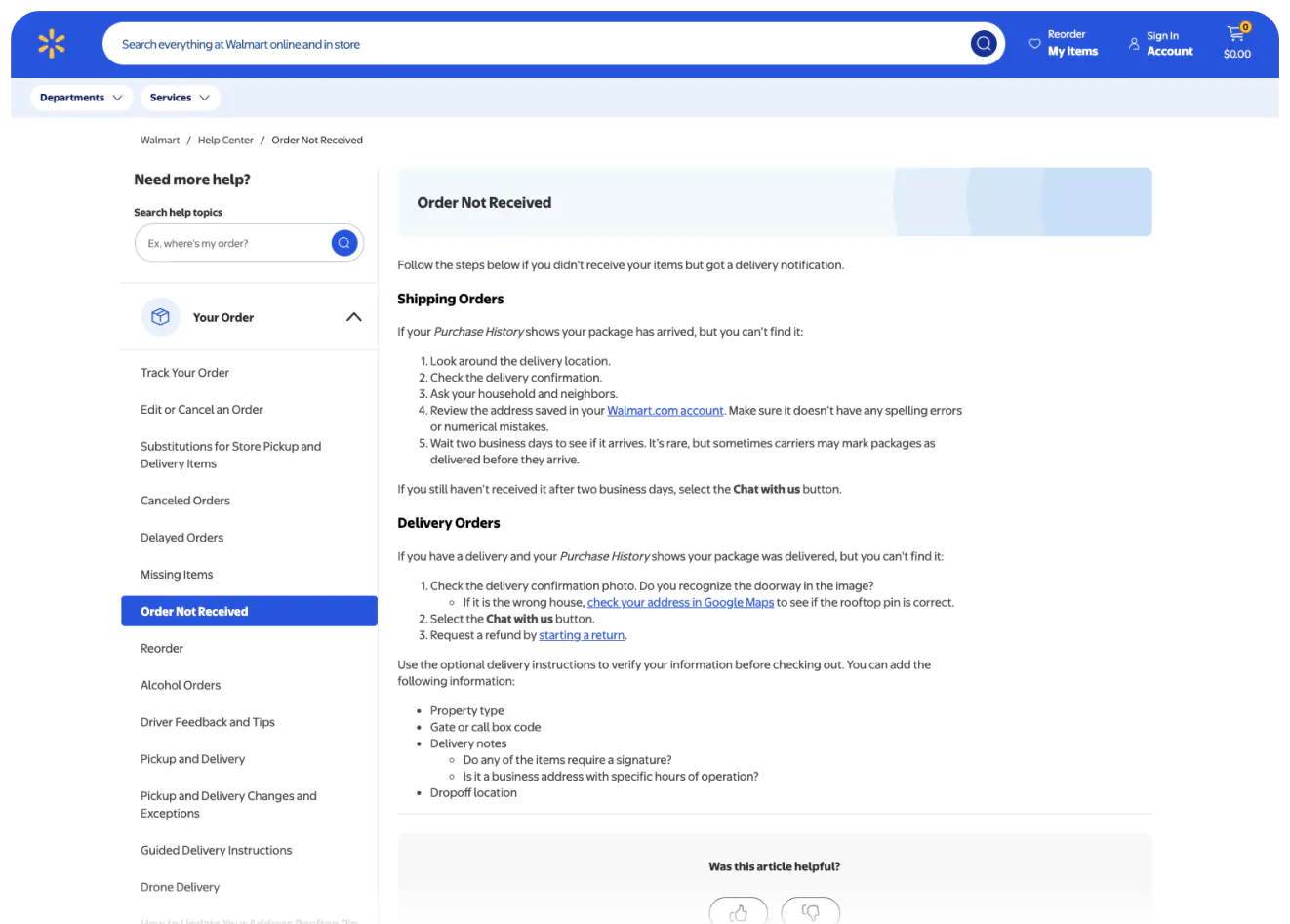Click Was this article helpful? text
This screenshot has height=924, width=1290.
(775, 866)
